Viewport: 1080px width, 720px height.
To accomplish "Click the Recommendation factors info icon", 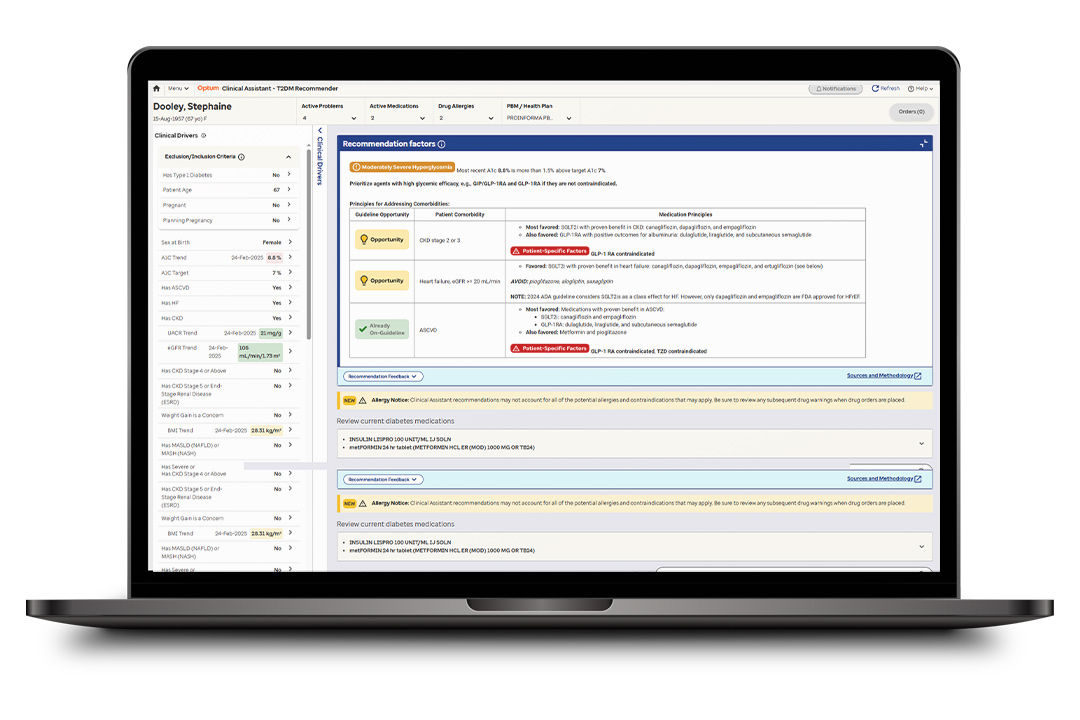I will point(441,144).
